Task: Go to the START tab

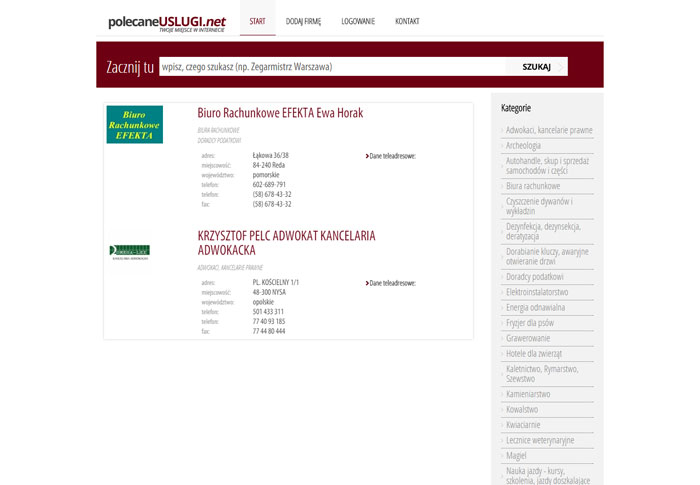Action: pos(258,21)
